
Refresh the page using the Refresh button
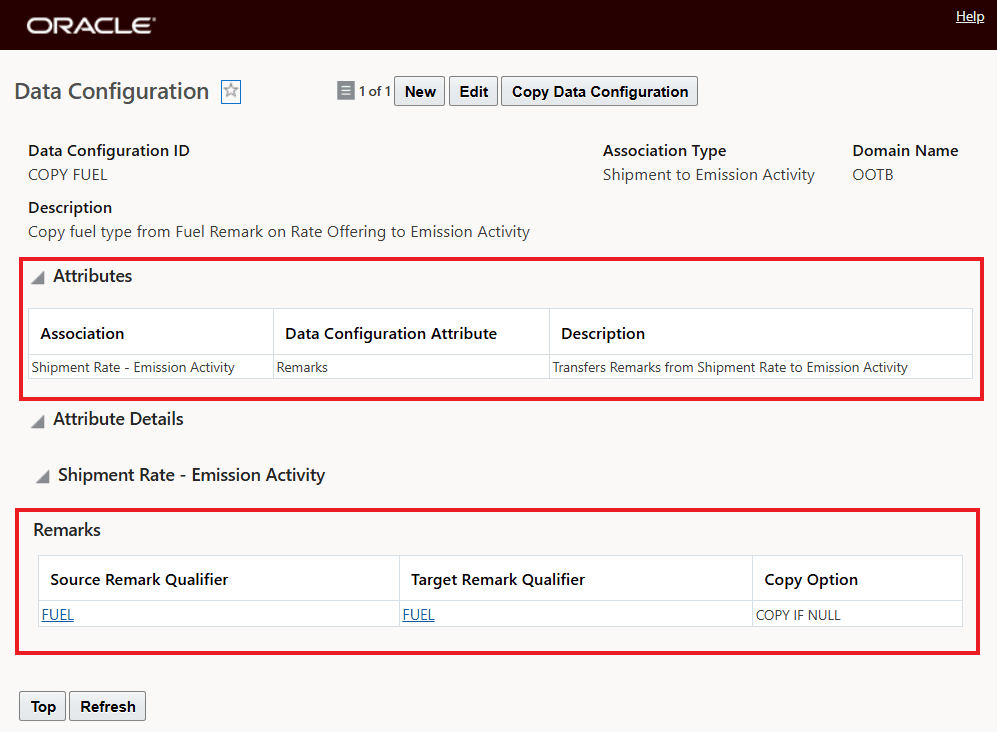coord(107,706)
